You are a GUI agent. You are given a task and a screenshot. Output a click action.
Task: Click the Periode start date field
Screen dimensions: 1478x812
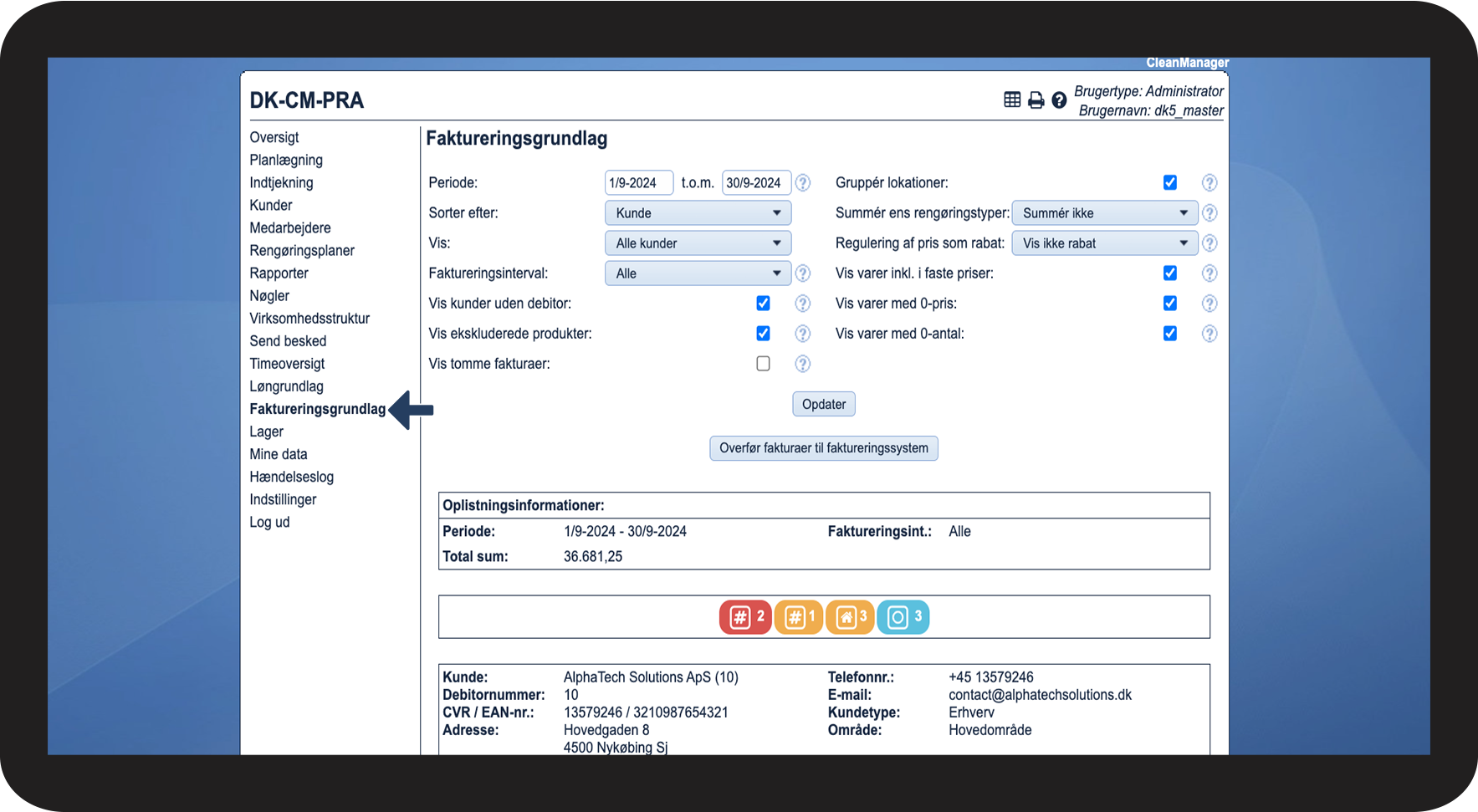pyautogui.click(x=638, y=183)
